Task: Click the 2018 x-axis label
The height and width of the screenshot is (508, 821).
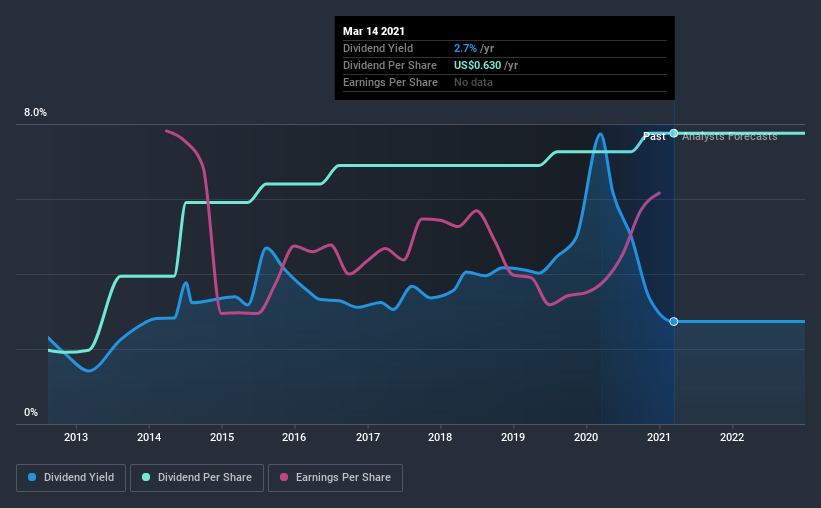Action: [440, 437]
